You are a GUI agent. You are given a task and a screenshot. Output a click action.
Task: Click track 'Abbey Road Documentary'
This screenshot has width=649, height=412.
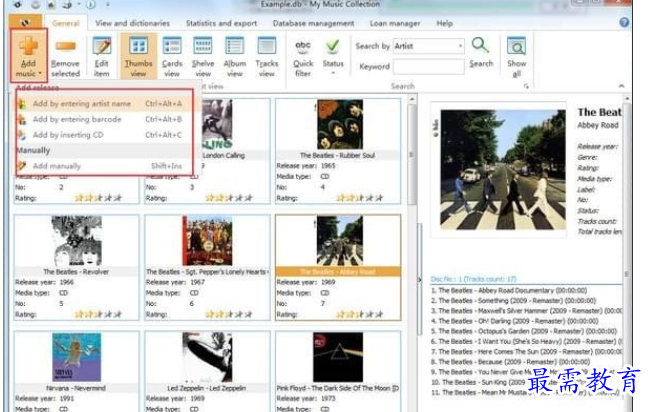[509, 291]
